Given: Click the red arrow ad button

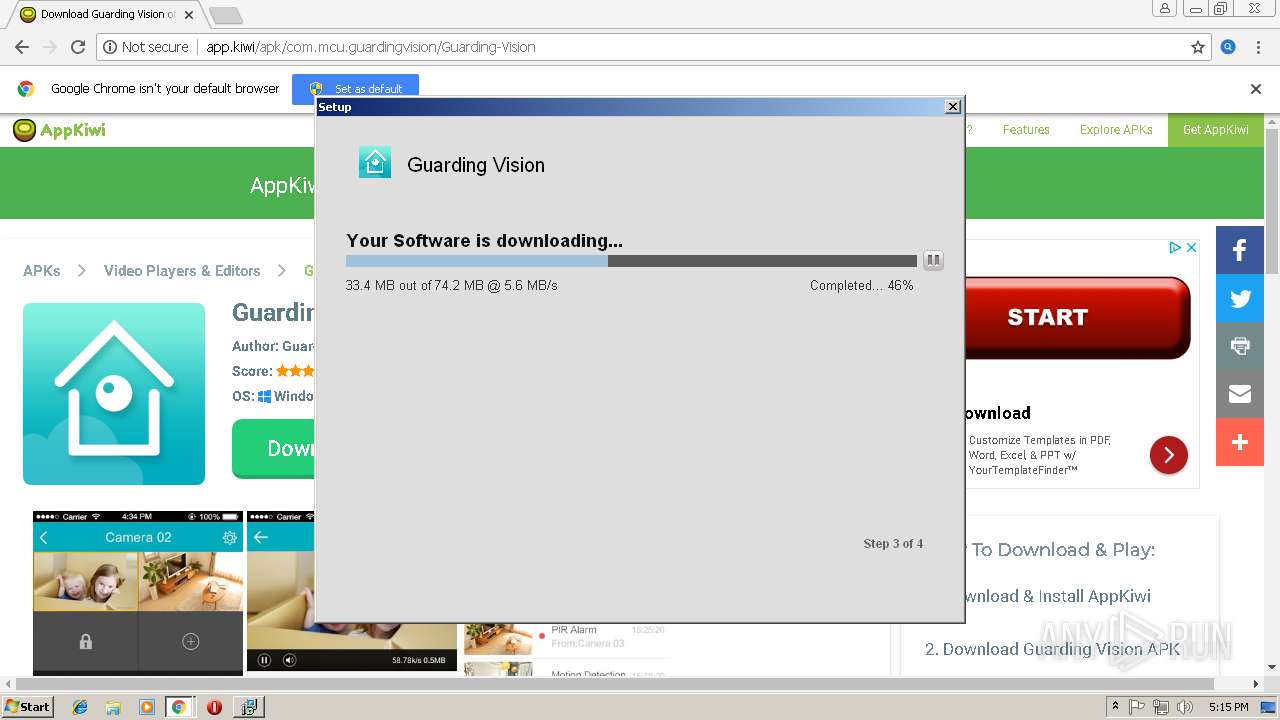Looking at the screenshot, I should tap(1168, 455).
